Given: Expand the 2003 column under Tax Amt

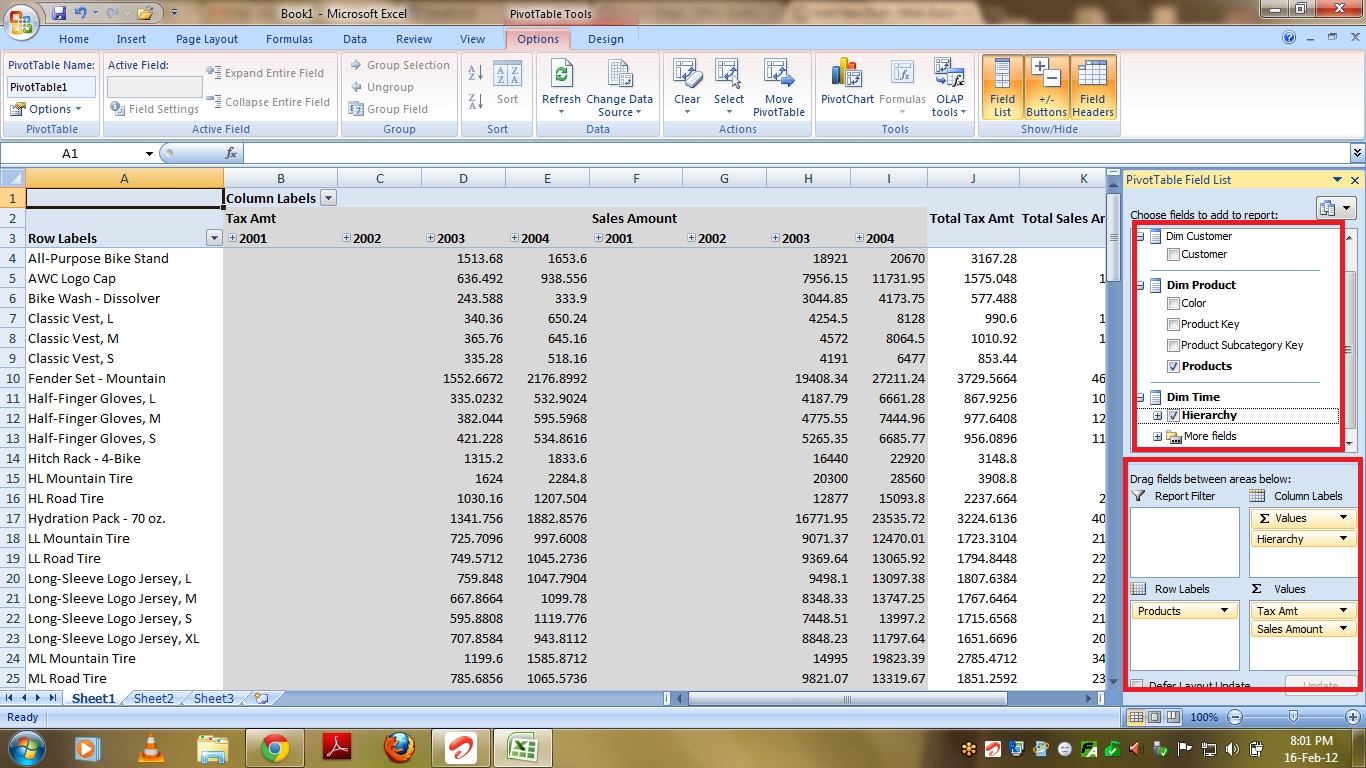Looking at the screenshot, I should (430, 238).
